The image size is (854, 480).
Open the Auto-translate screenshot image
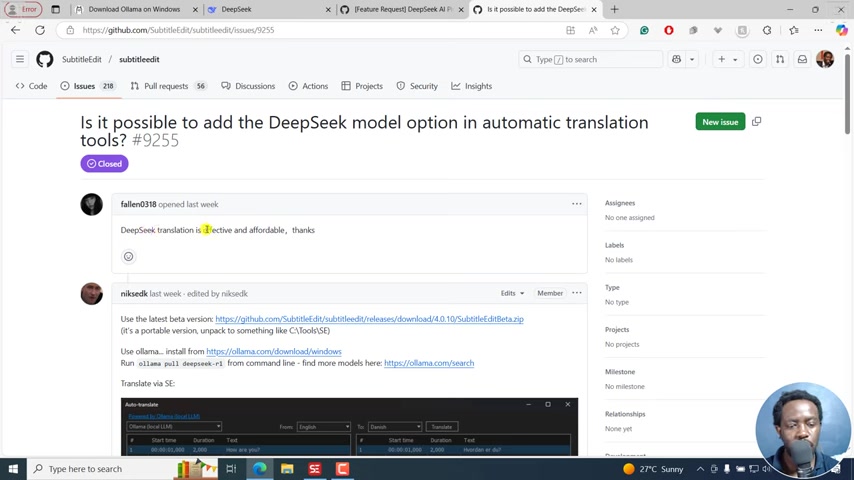(349, 427)
